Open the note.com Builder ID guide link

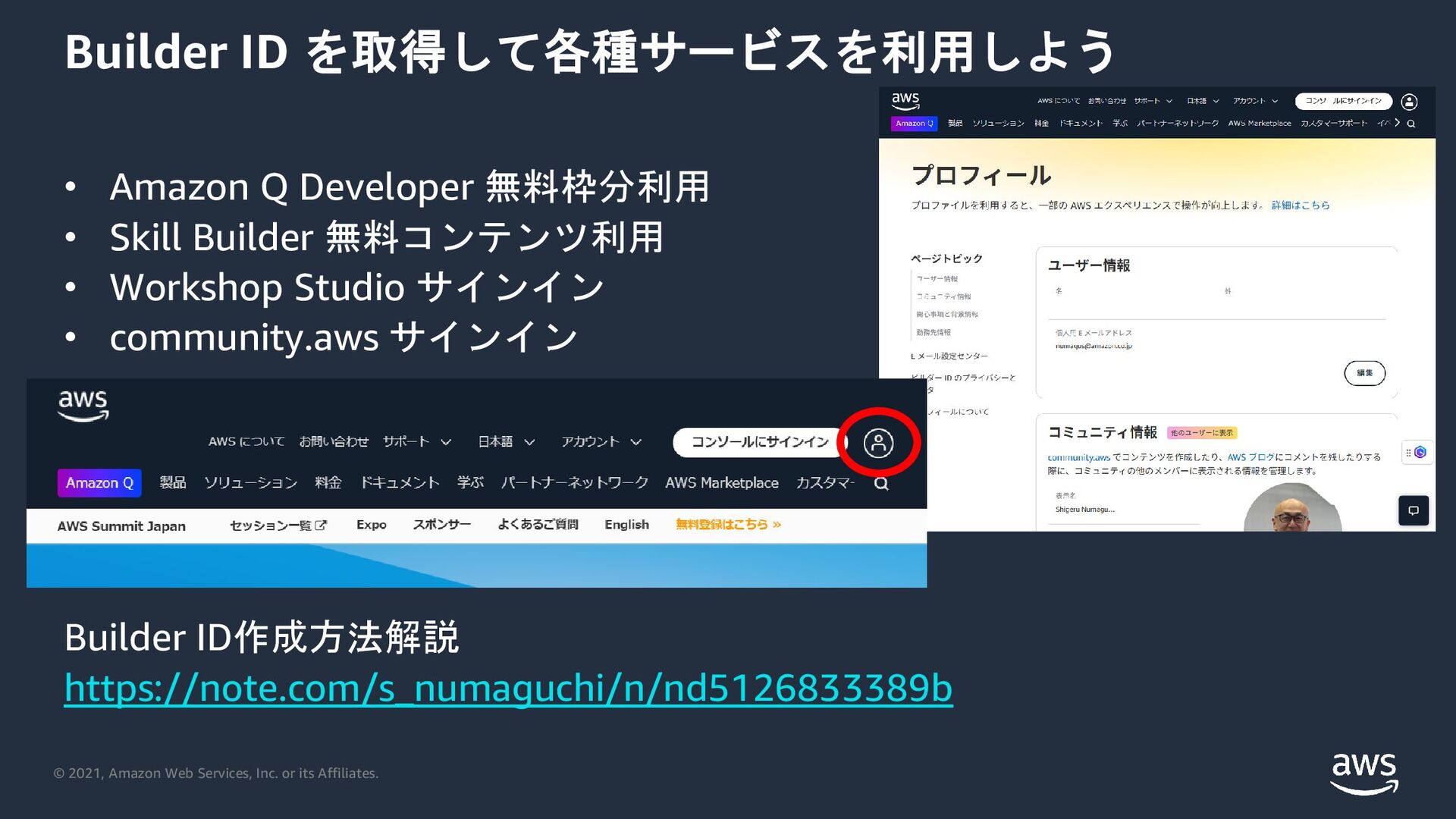coord(508,689)
